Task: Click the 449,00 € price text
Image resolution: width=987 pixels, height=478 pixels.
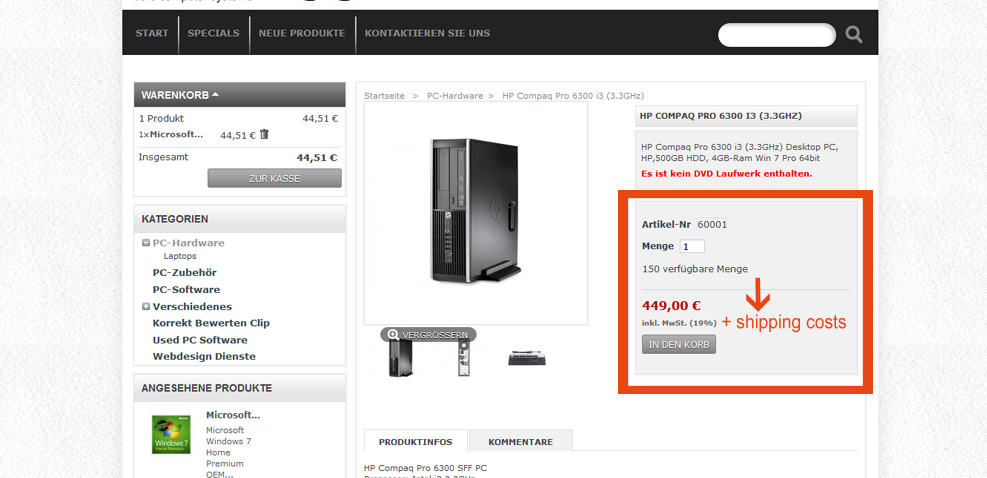Action: (x=671, y=306)
